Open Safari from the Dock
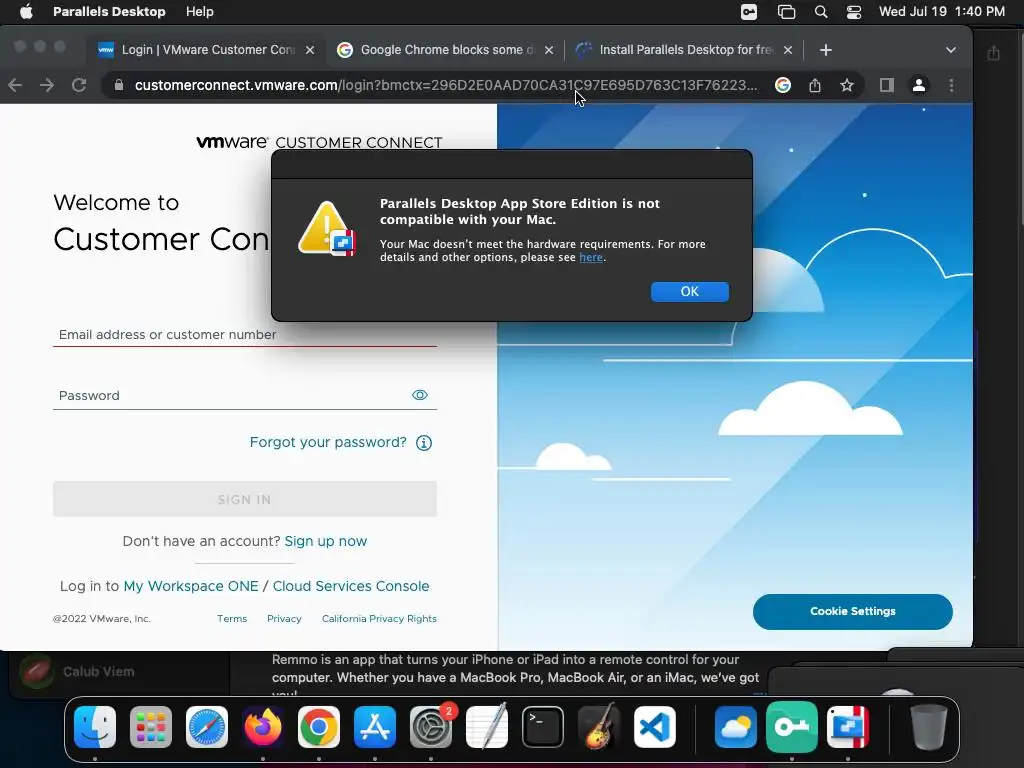The width and height of the screenshot is (1024, 768). (207, 726)
